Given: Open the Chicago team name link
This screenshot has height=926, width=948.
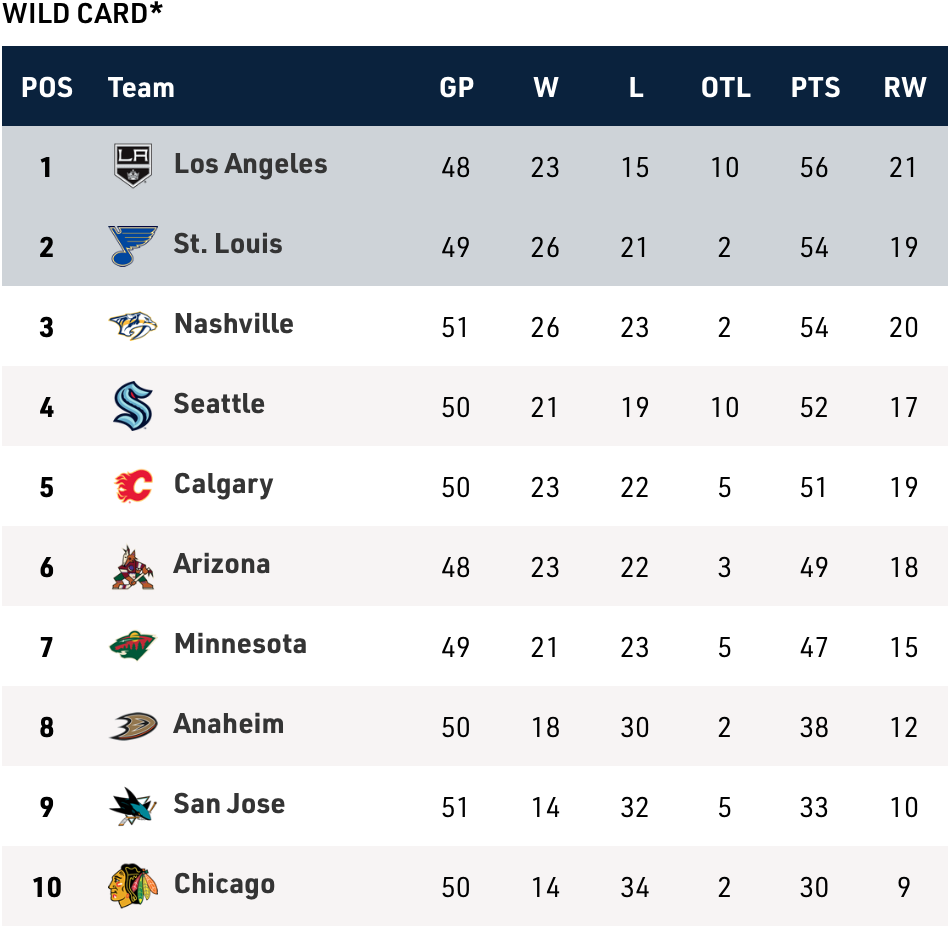Looking at the screenshot, I should click(224, 884).
